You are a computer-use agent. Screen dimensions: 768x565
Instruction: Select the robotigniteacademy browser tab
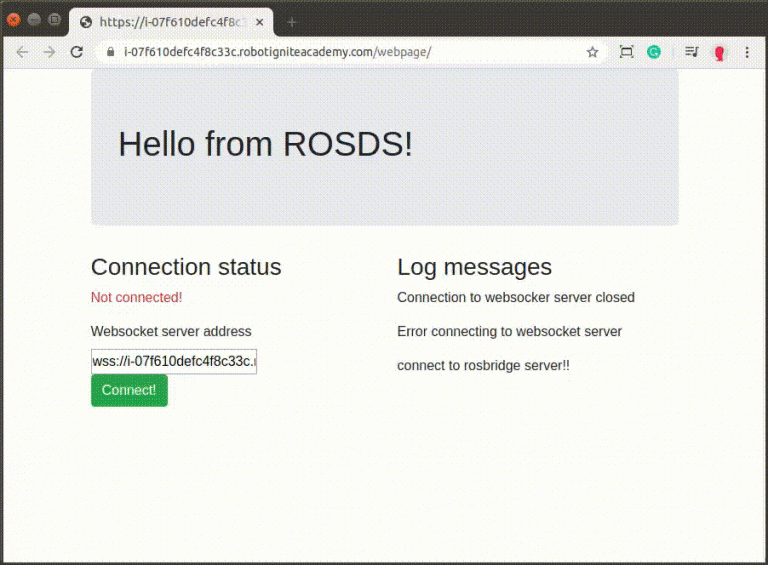point(171,22)
